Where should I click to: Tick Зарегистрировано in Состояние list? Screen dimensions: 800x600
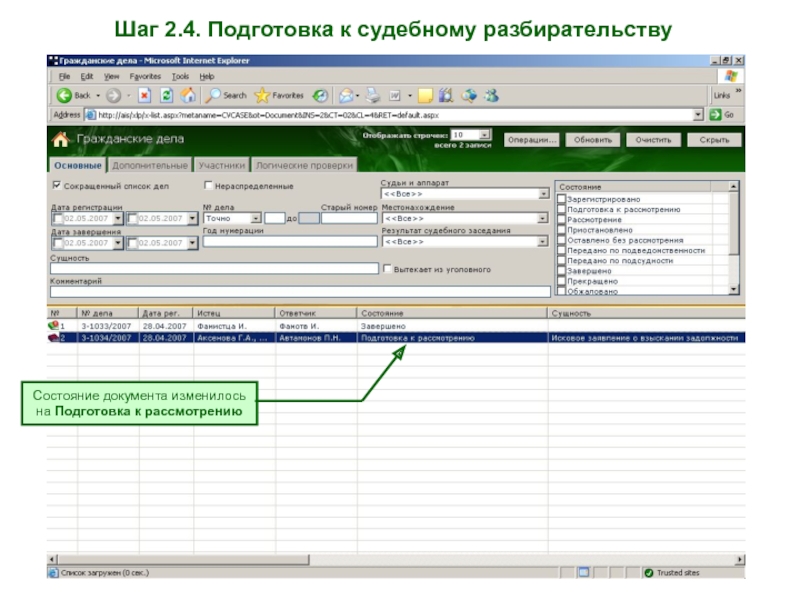click(561, 199)
